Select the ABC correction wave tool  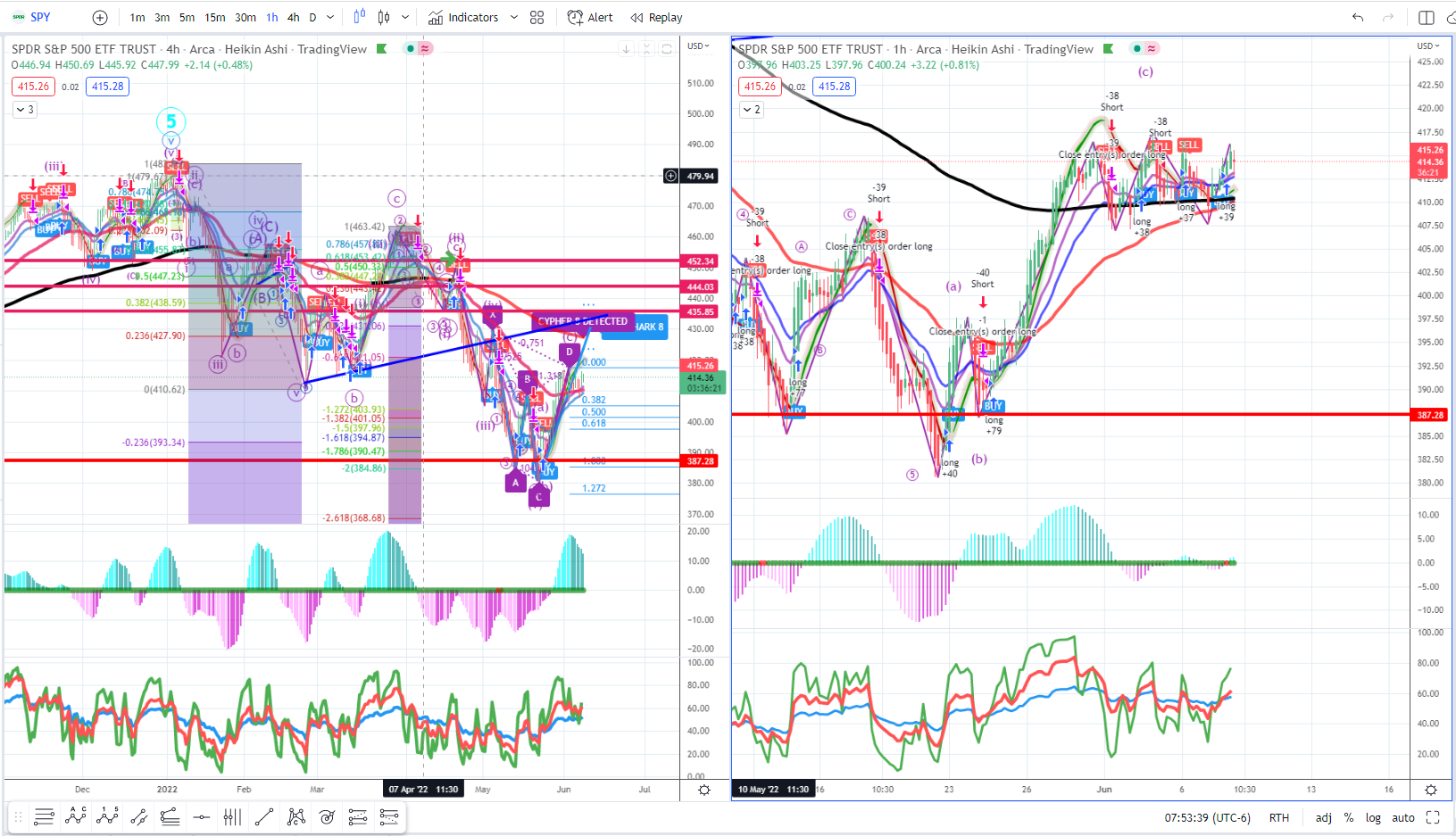click(76, 816)
